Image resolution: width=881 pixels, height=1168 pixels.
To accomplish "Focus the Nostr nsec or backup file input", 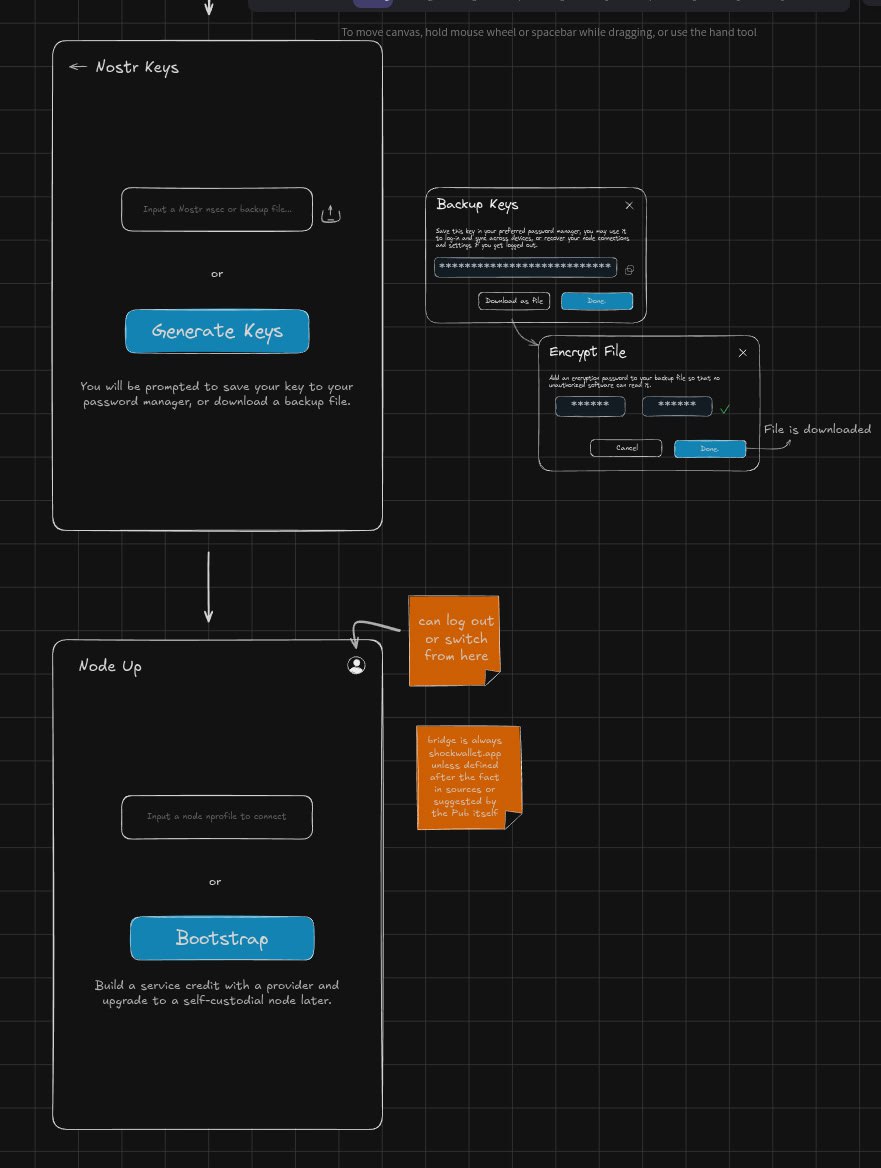I will click(217, 209).
